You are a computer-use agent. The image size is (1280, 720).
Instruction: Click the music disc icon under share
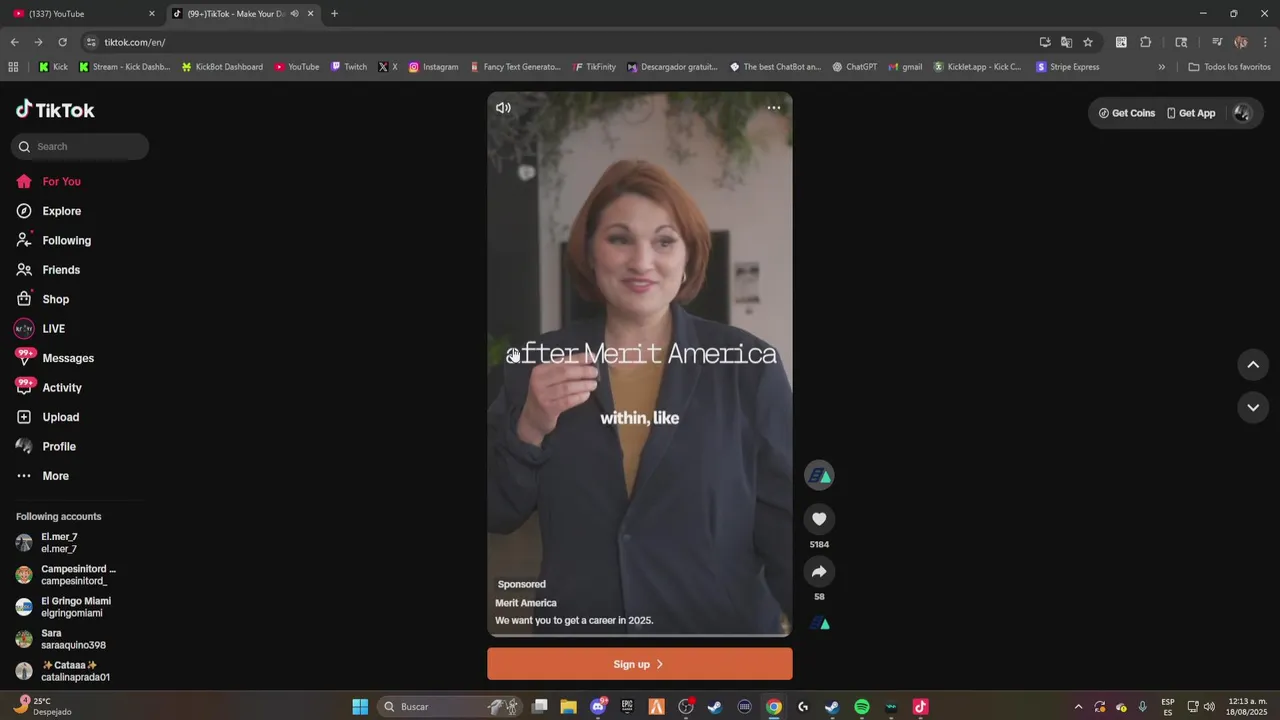tap(819, 624)
